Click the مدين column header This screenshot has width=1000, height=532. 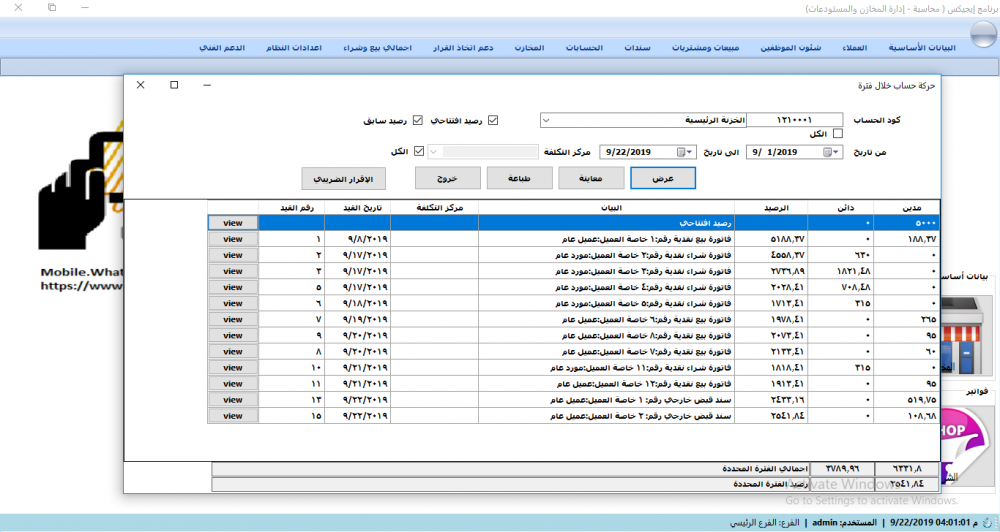coord(906,208)
